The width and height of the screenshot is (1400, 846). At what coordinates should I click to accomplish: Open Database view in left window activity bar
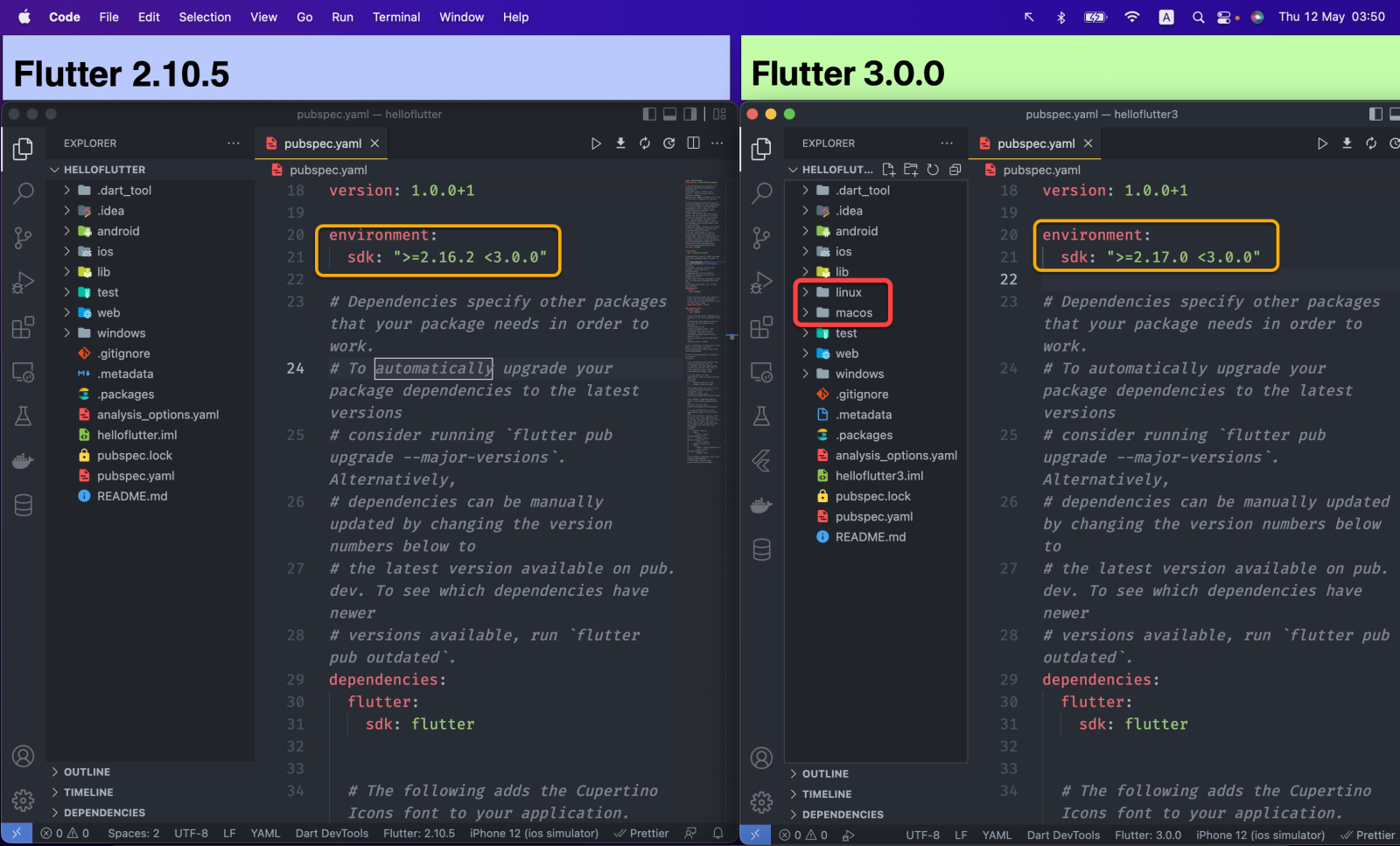point(24,505)
